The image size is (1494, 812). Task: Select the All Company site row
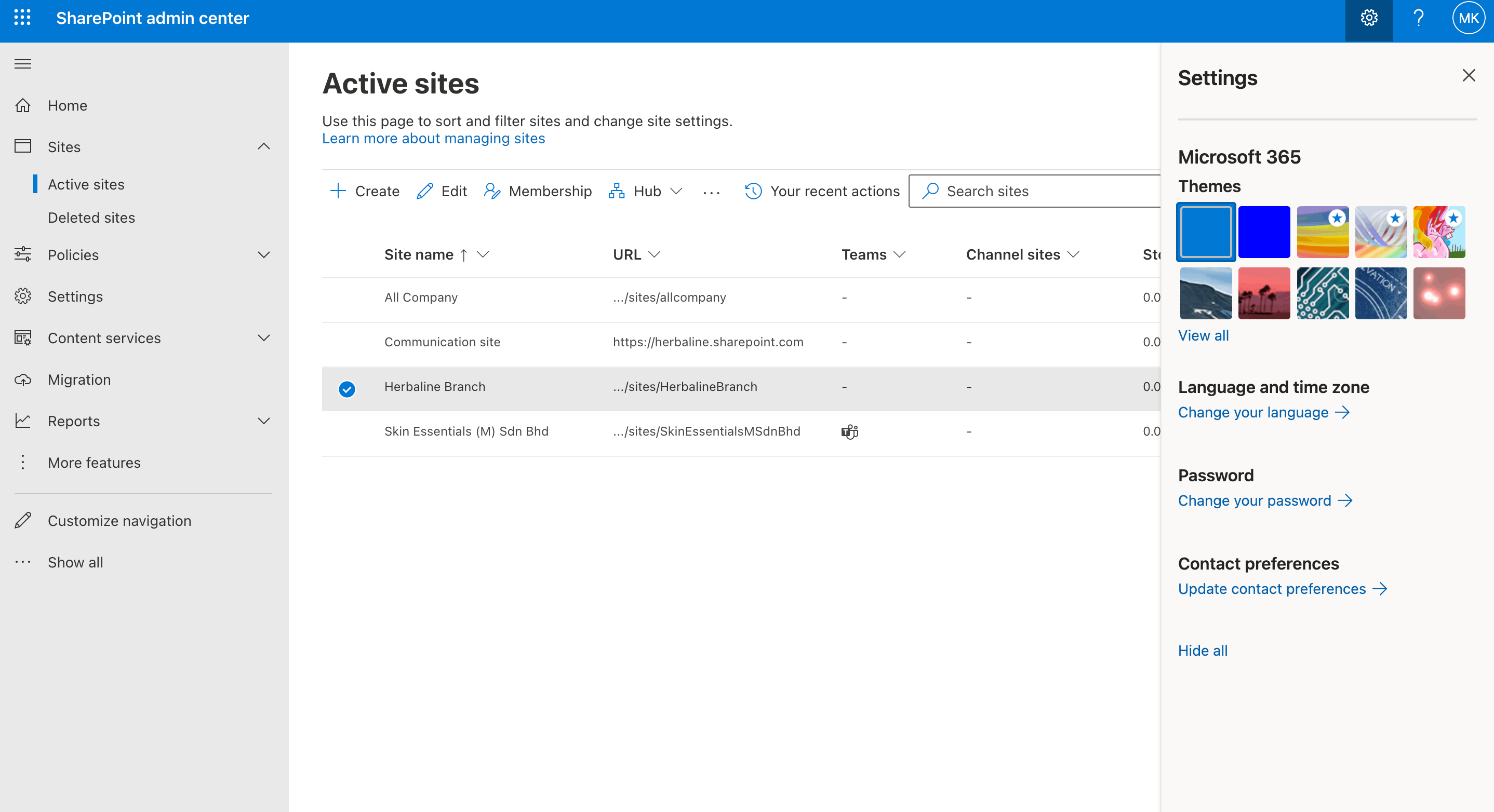click(x=346, y=297)
